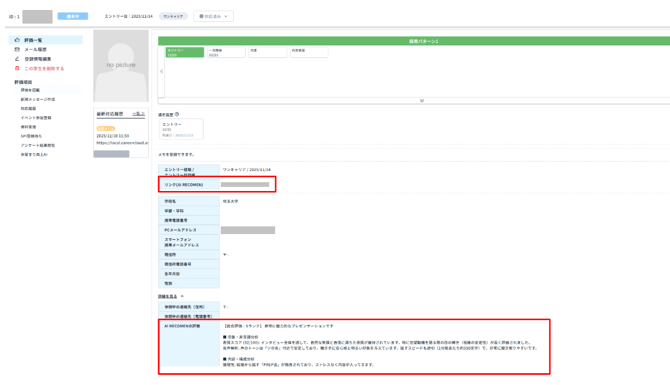670x385 pixels.
Task: Click the pencil icon beside 登録情報編集
Action: pos(17,59)
